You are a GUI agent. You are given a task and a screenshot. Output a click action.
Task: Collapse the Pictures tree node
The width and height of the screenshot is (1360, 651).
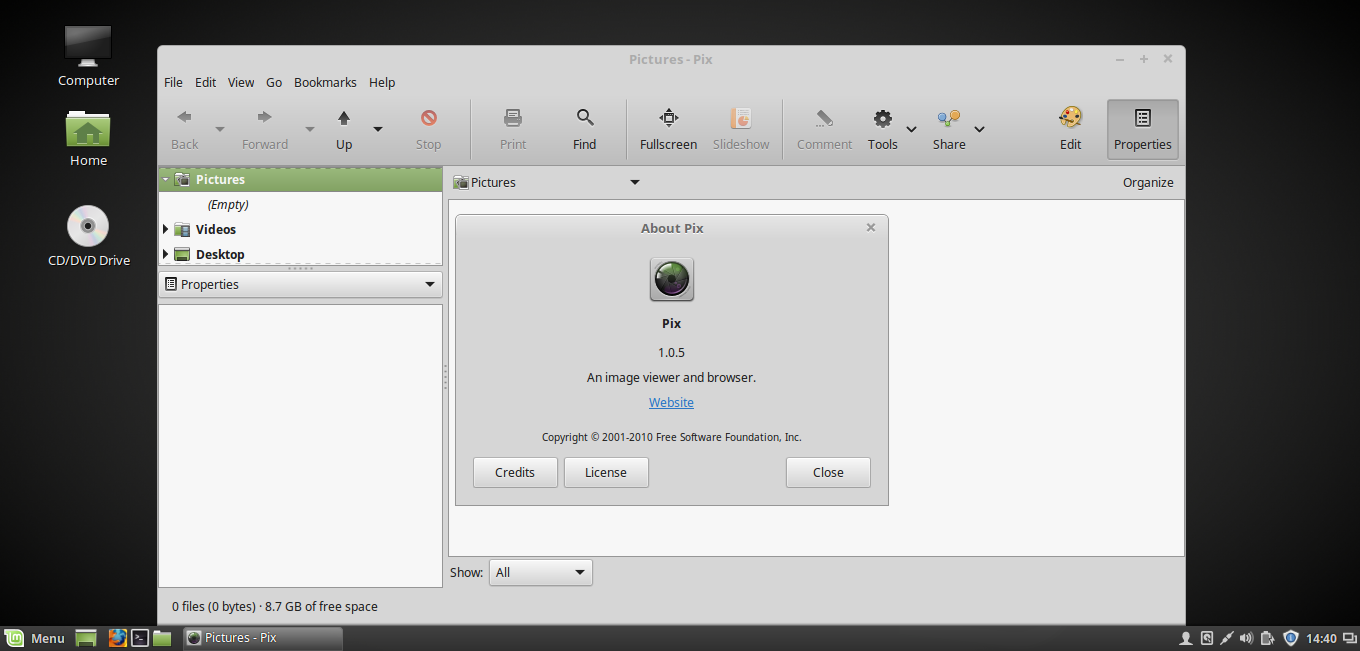click(x=165, y=180)
